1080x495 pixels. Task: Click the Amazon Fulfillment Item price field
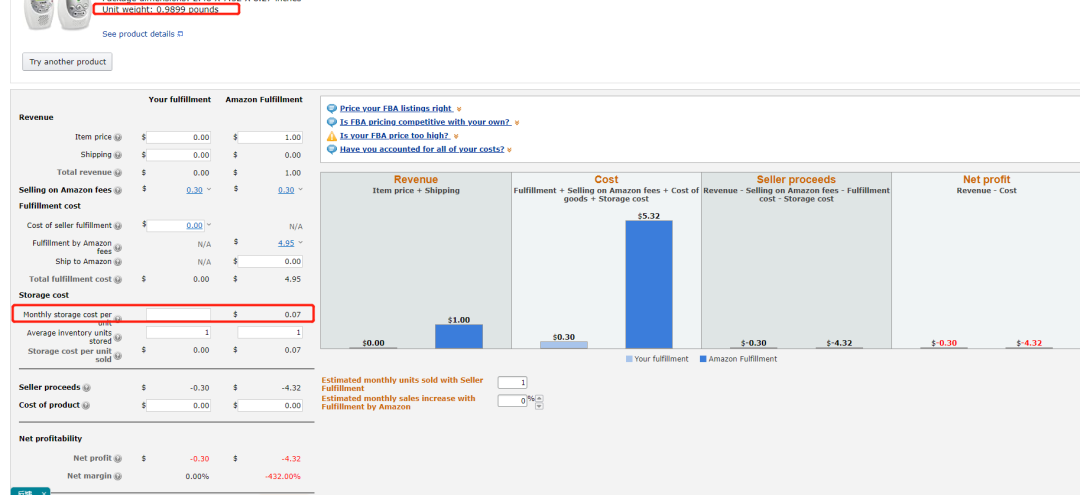270,137
